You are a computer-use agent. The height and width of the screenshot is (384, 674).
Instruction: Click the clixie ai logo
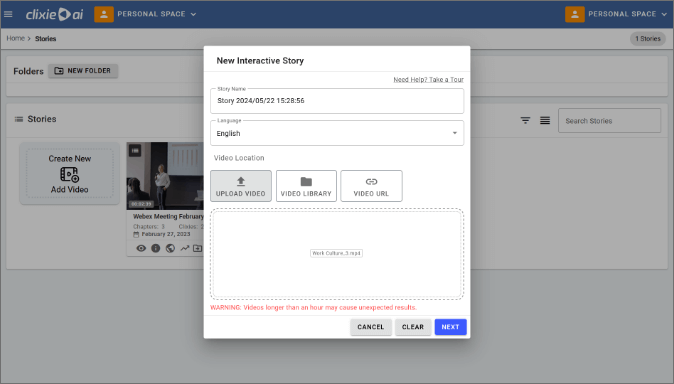pyautogui.click(x=54, y=14)
